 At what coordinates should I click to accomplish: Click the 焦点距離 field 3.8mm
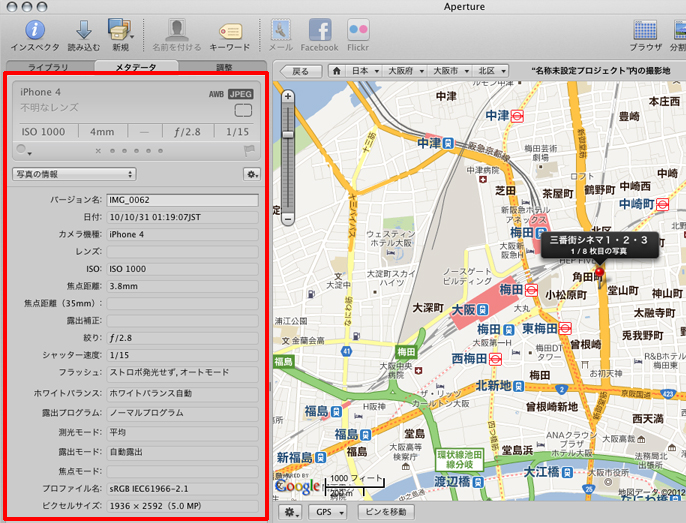click(x=182, y=286)
